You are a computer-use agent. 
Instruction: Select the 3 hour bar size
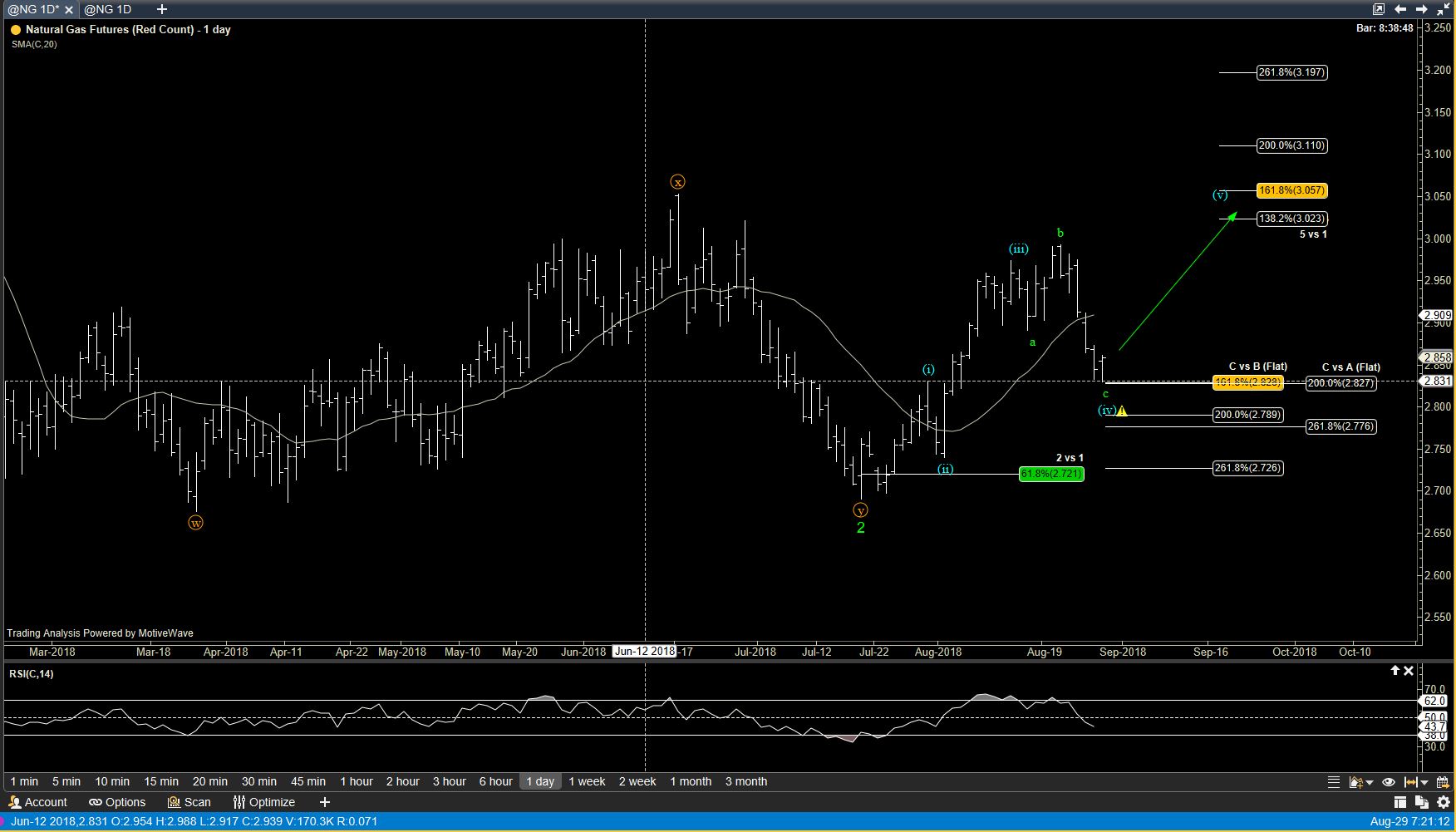click(450, 781)
